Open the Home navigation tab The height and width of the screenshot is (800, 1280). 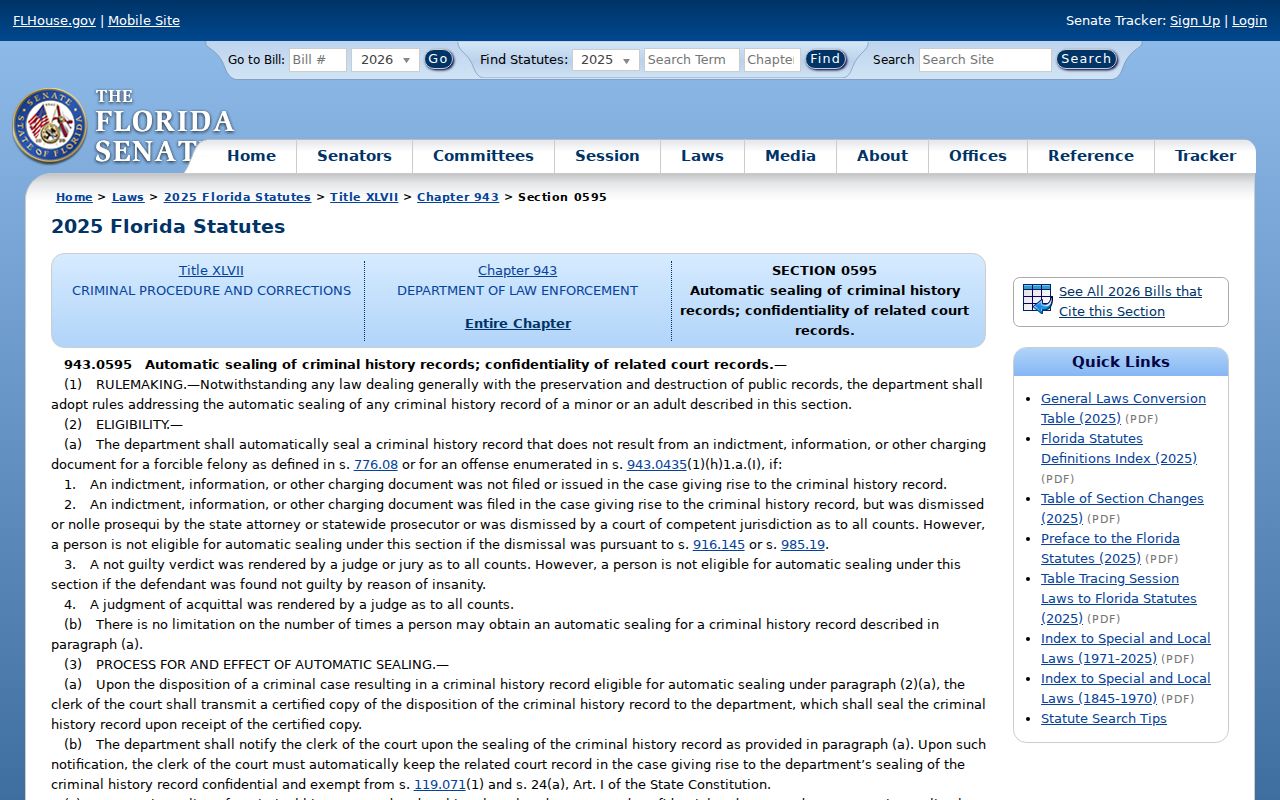[x=251, y=156]
